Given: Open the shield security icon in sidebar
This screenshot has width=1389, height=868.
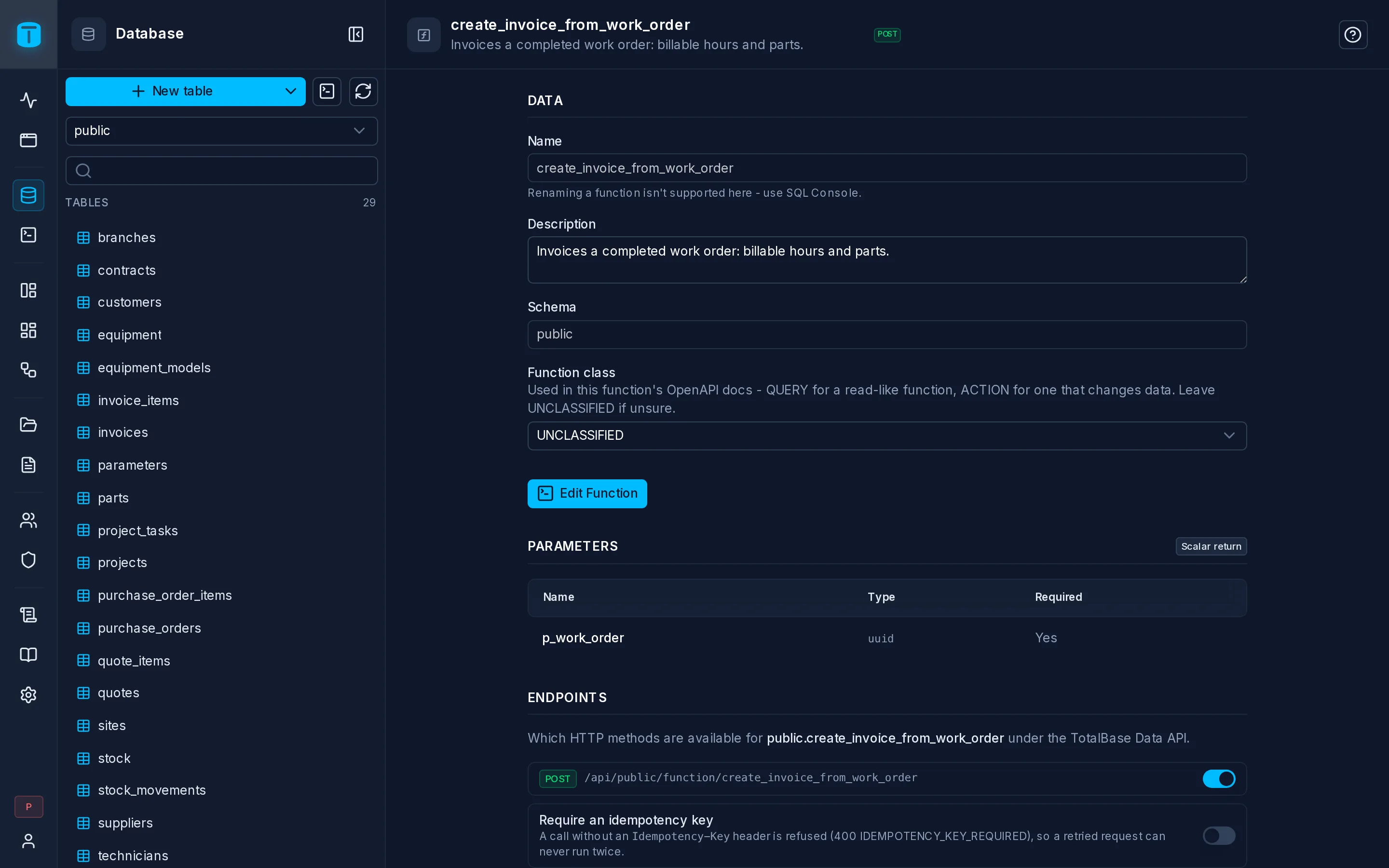Looking at the screenshot, I should click(28, 560).
